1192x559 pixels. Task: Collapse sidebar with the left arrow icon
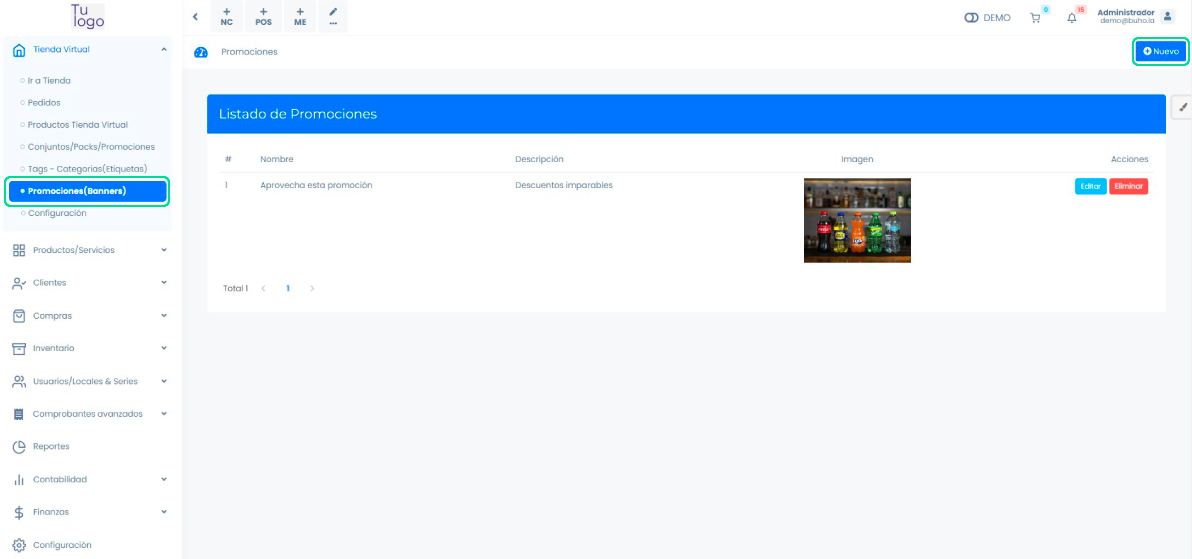(x=195, y=17)
